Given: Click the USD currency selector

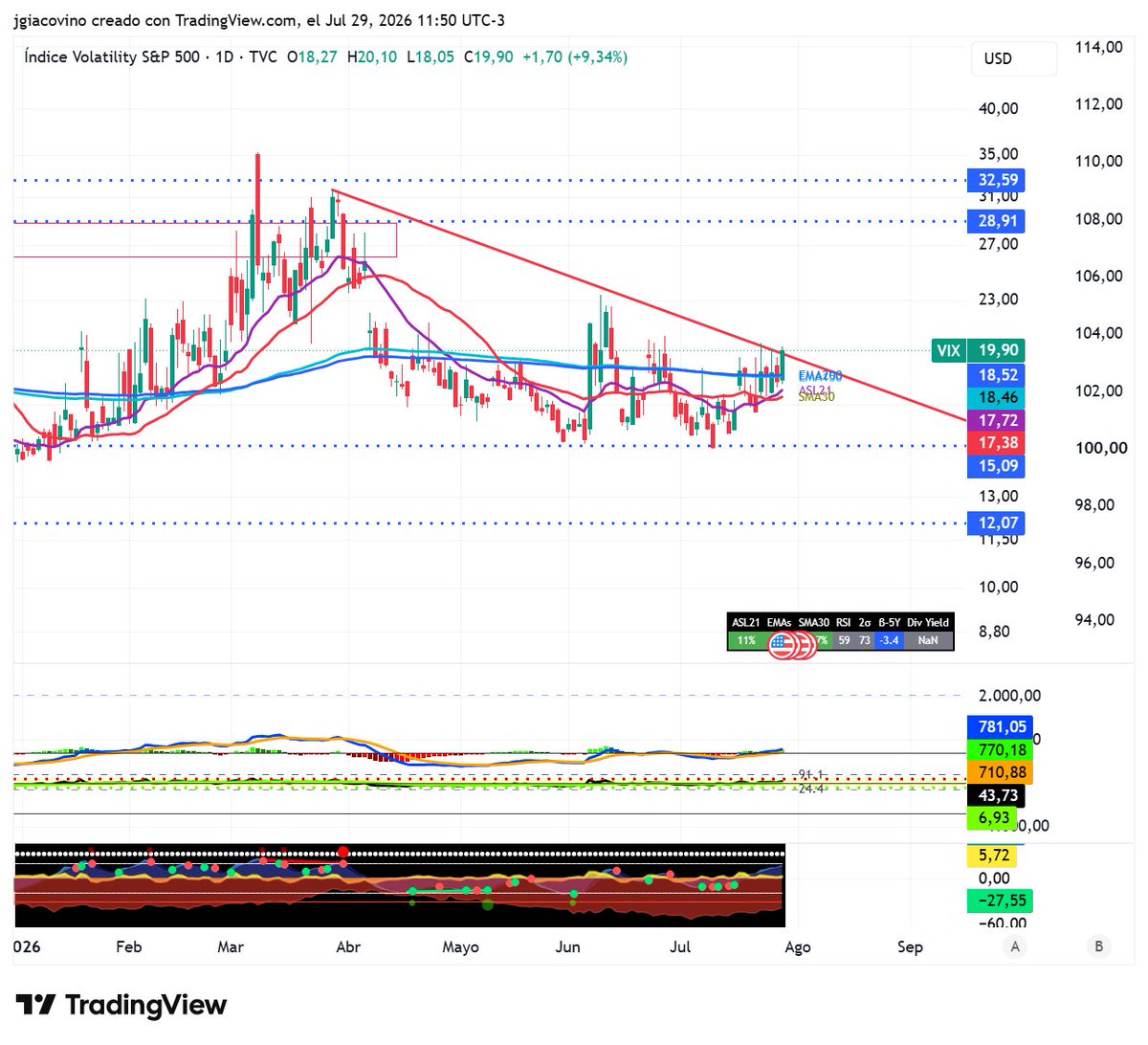Looking at the screenshot, I should [1014, 59].
